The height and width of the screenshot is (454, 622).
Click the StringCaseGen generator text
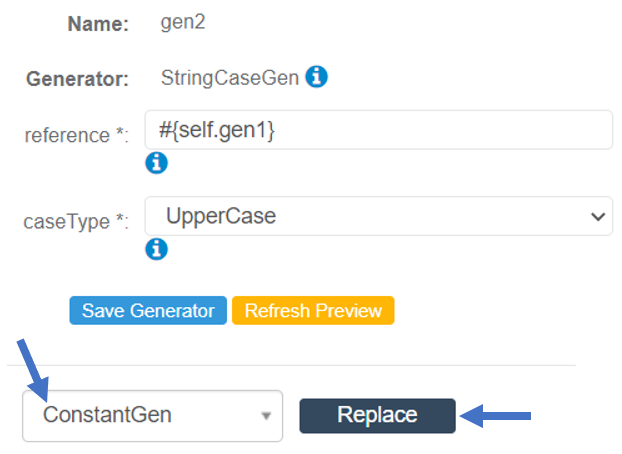pos(229,77)
